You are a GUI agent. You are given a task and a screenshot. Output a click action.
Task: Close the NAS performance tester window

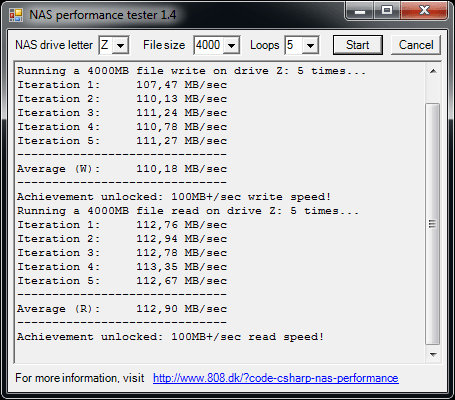(424, 11)
